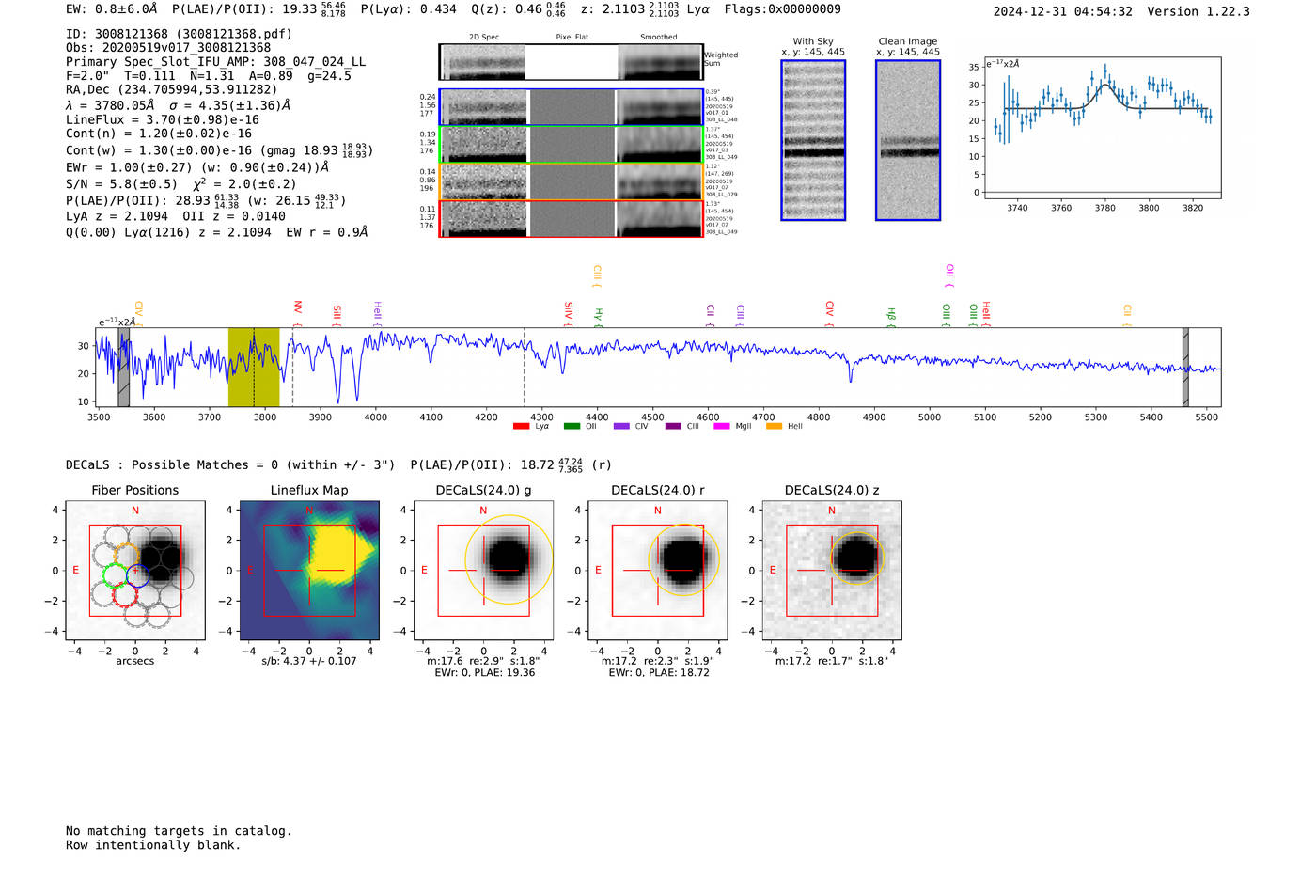This screenshot has height=896, width=1316.
Task: Click the orange CIII marker above Hγ
Action: click(597, 275)
